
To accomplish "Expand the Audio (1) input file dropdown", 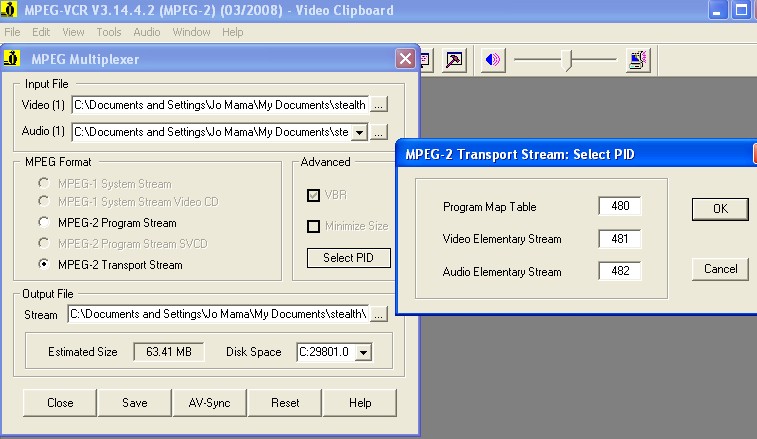I will pos(359,132).
